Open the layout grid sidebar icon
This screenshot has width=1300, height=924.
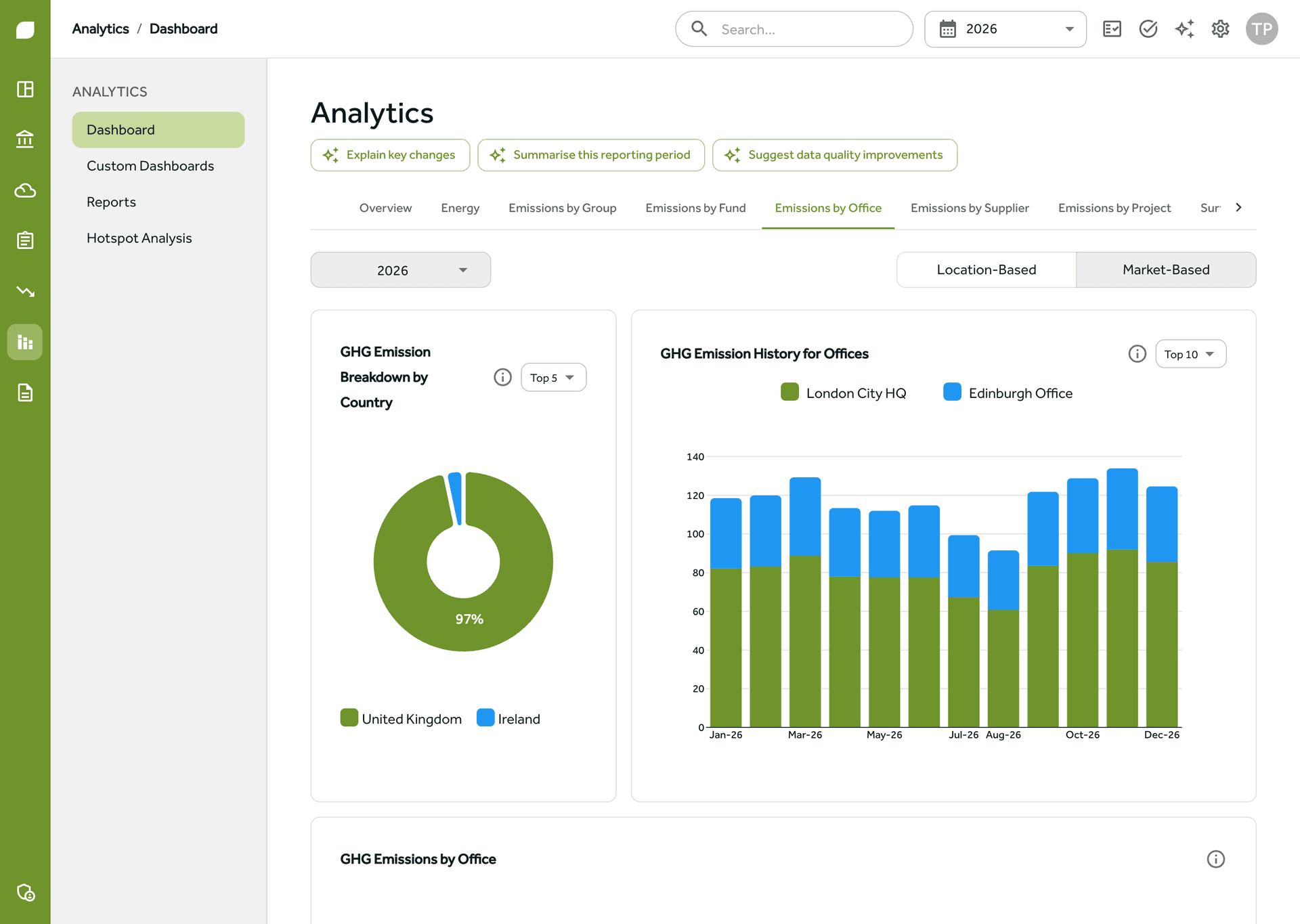(25, 89)
